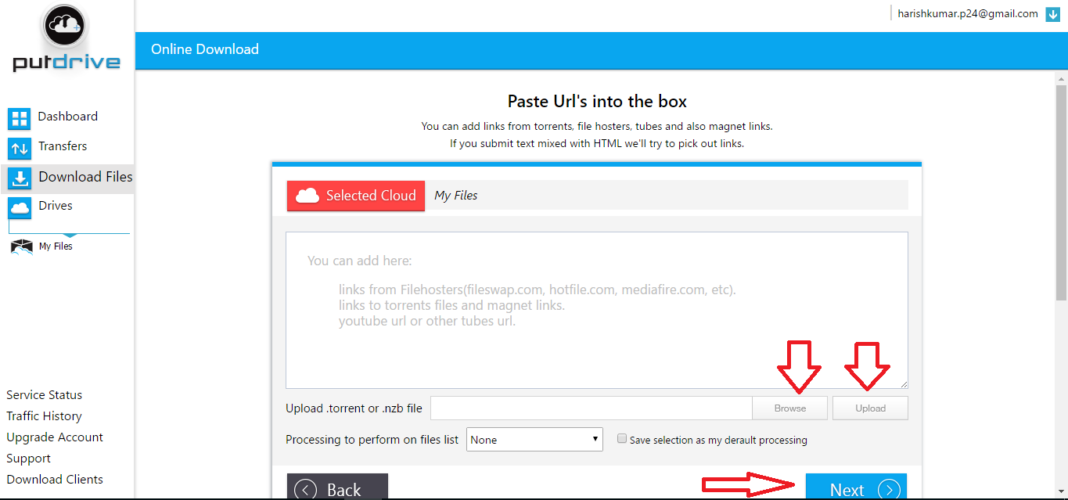Open Drives in the sidebar

(x=55, y=206)
